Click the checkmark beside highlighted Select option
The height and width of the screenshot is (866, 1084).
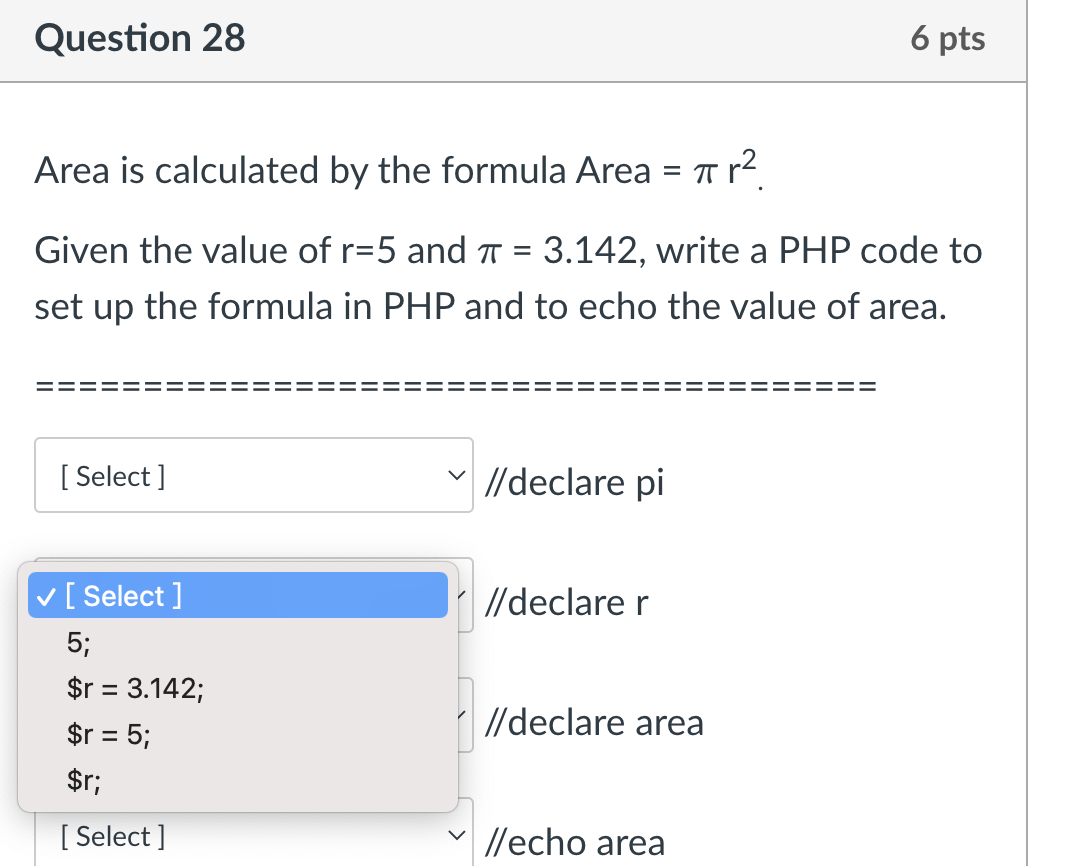click(x=46, y=596)
